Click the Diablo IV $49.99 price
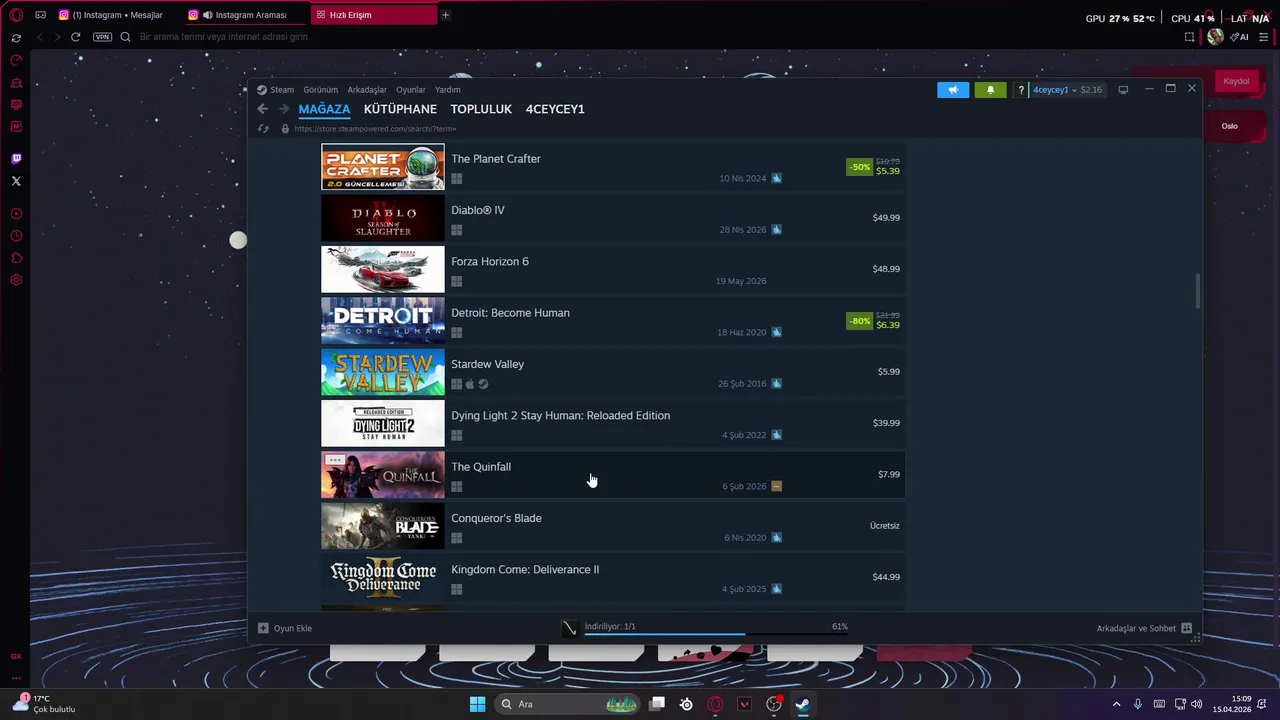 886,218
